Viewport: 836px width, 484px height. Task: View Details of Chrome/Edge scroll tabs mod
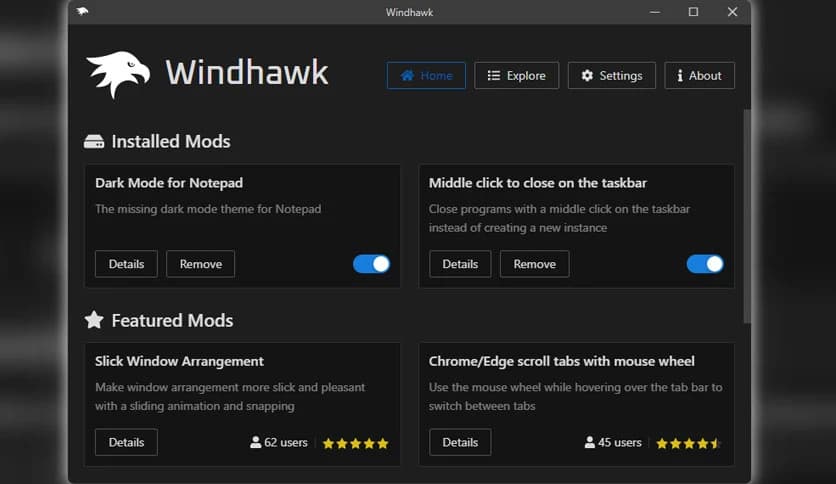point(460,442)
